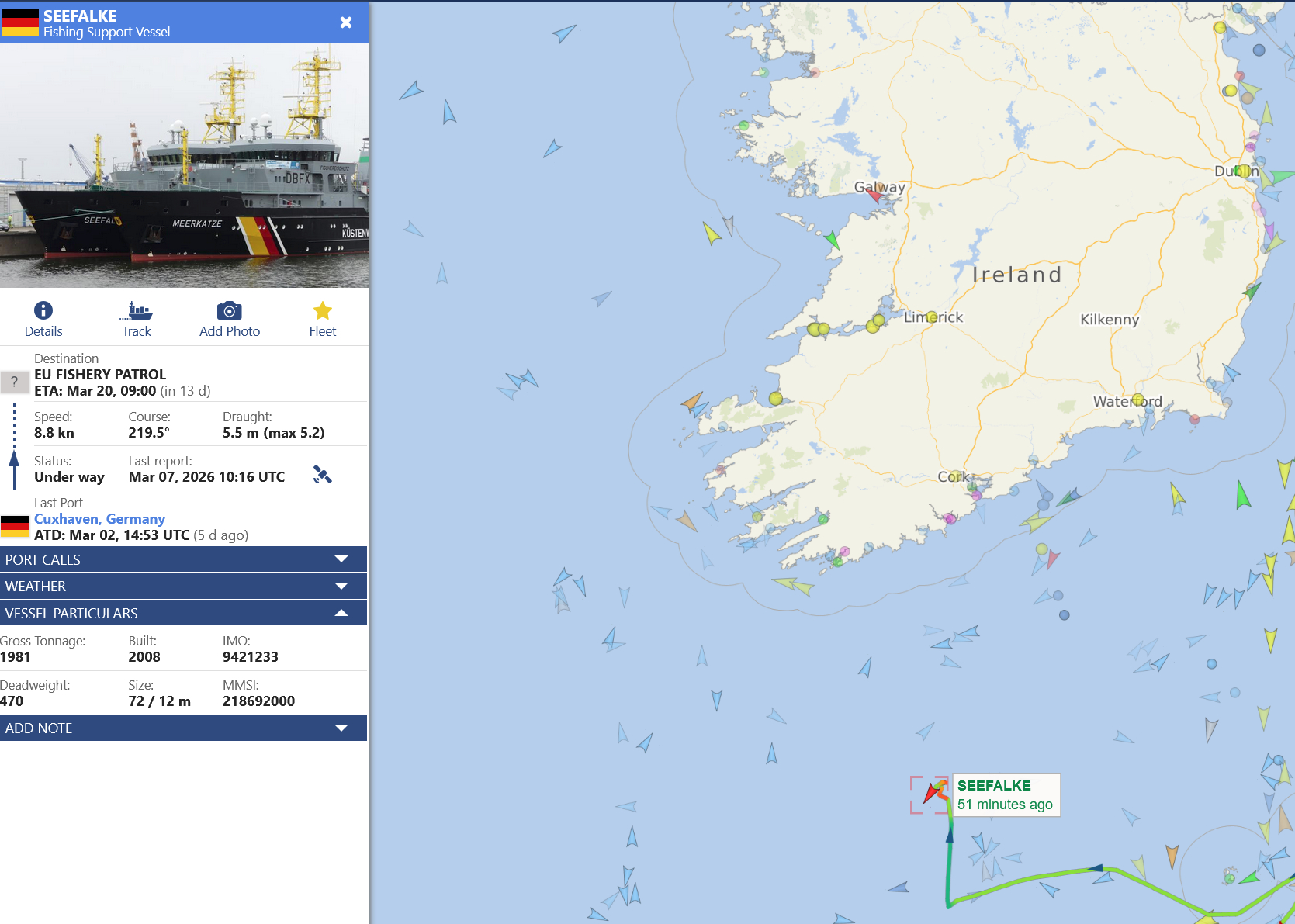Click the unknown destination question mark icon
The image size is (1295, 924).
[x=14, y=382]
